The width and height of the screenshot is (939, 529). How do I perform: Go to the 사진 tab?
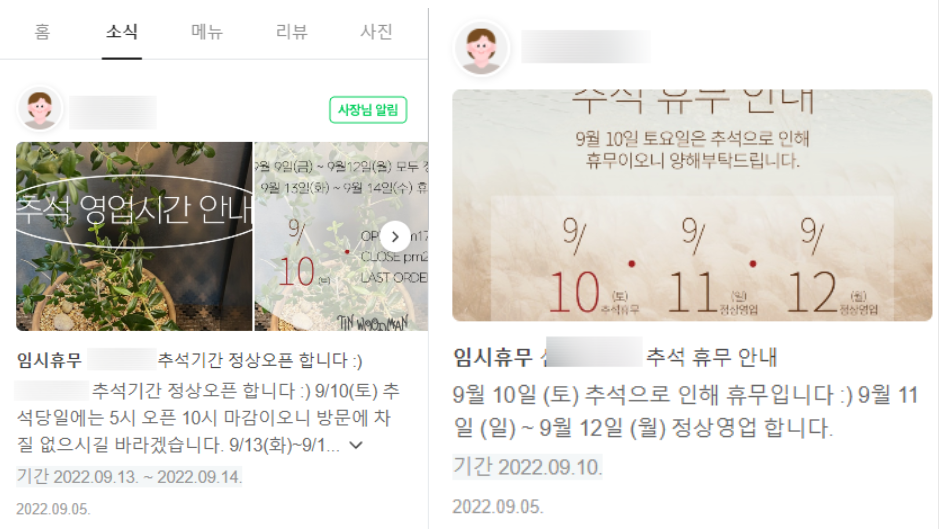[376, 32]
